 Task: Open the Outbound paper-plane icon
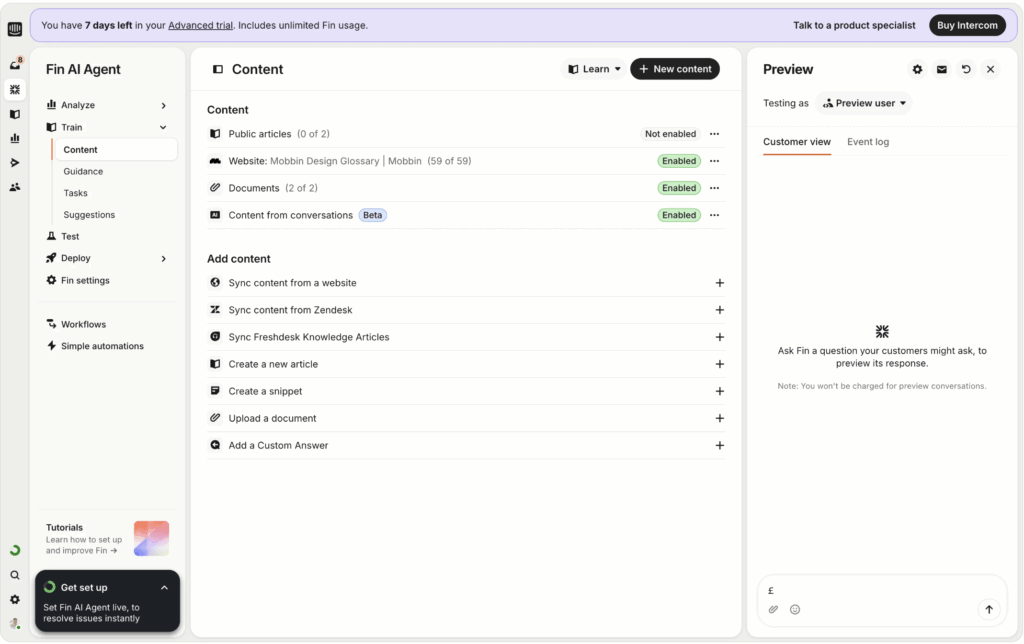click(x=14, y=161)
